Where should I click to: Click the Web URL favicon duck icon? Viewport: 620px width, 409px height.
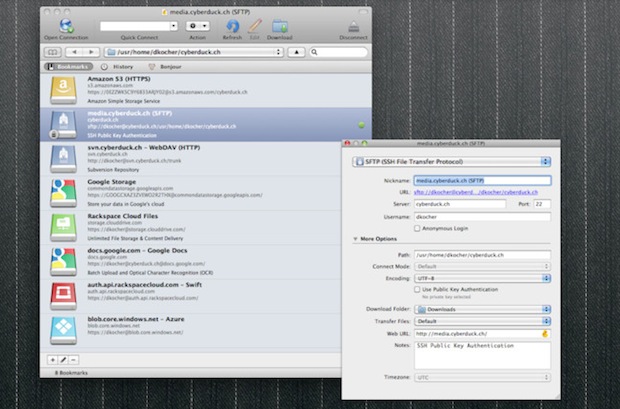[545, 334]
